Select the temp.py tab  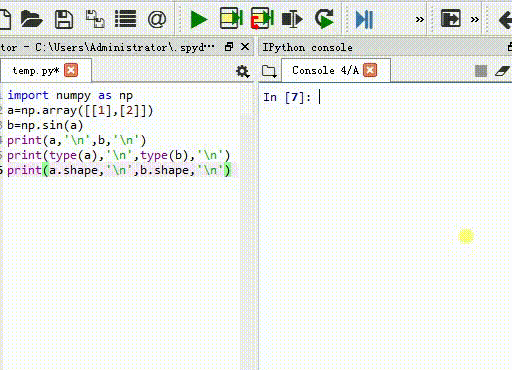coord(35,70)
